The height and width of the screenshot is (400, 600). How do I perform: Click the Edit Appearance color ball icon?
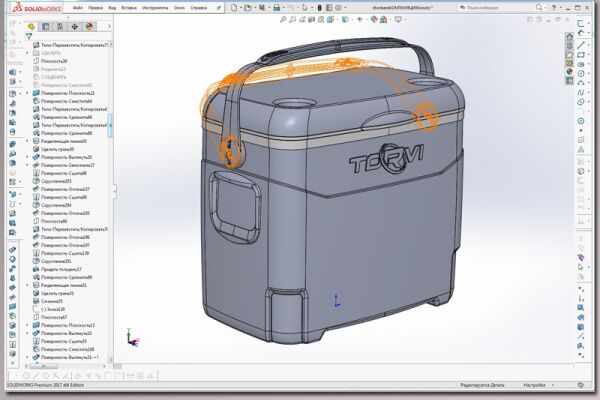374,19
